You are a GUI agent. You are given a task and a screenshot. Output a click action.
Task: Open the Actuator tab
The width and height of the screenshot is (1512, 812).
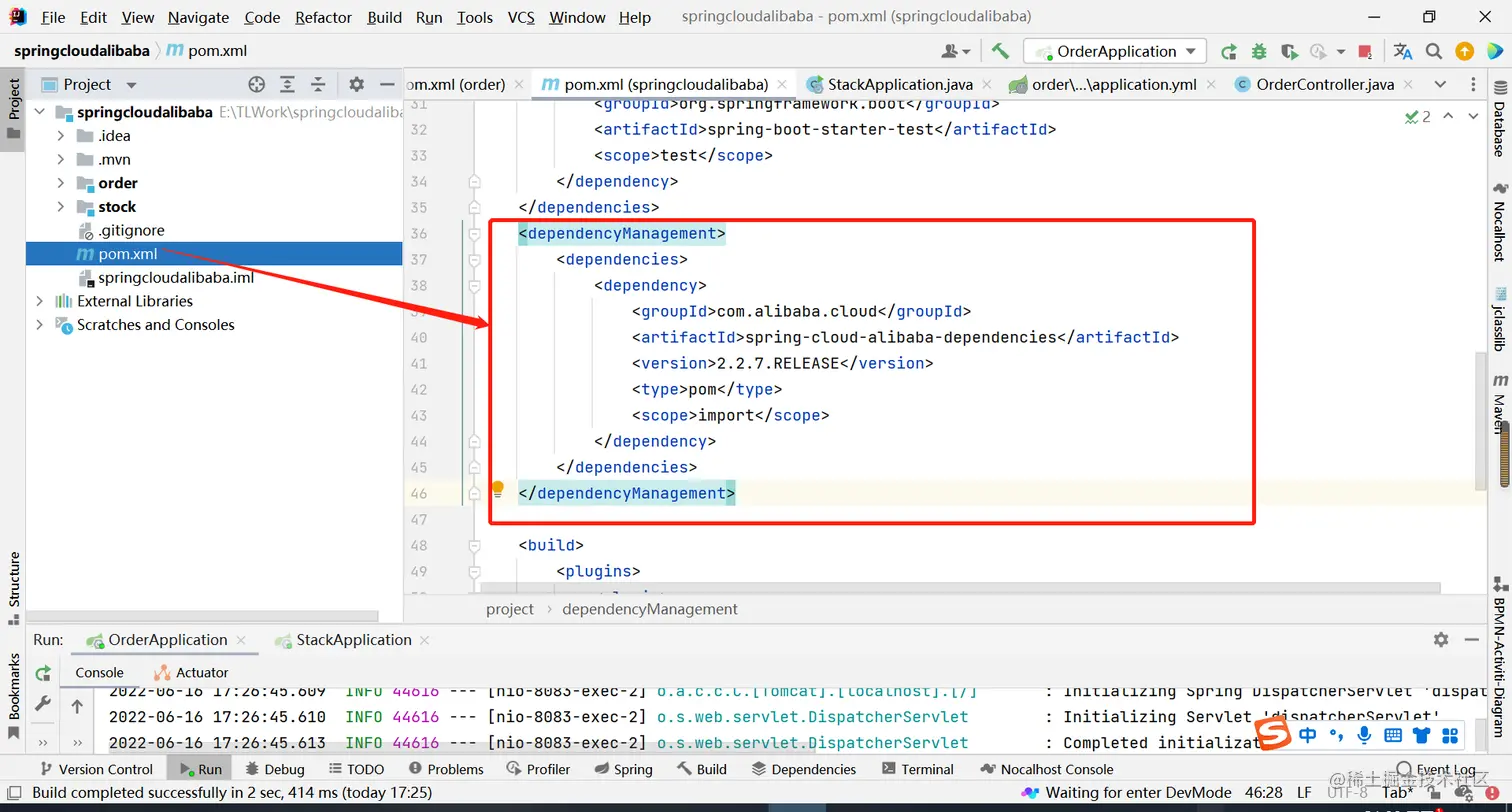click(x=191, y=673)
